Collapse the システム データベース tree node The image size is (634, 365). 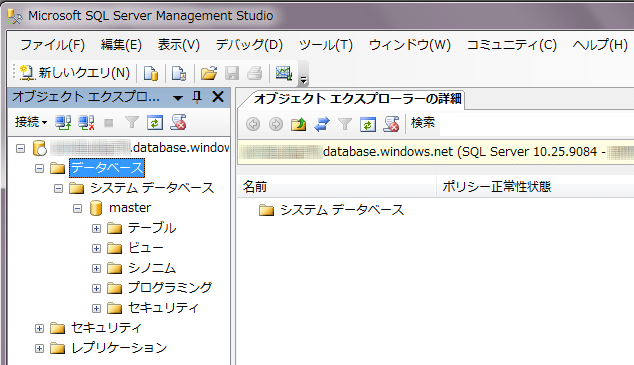[x=59, y=188]
